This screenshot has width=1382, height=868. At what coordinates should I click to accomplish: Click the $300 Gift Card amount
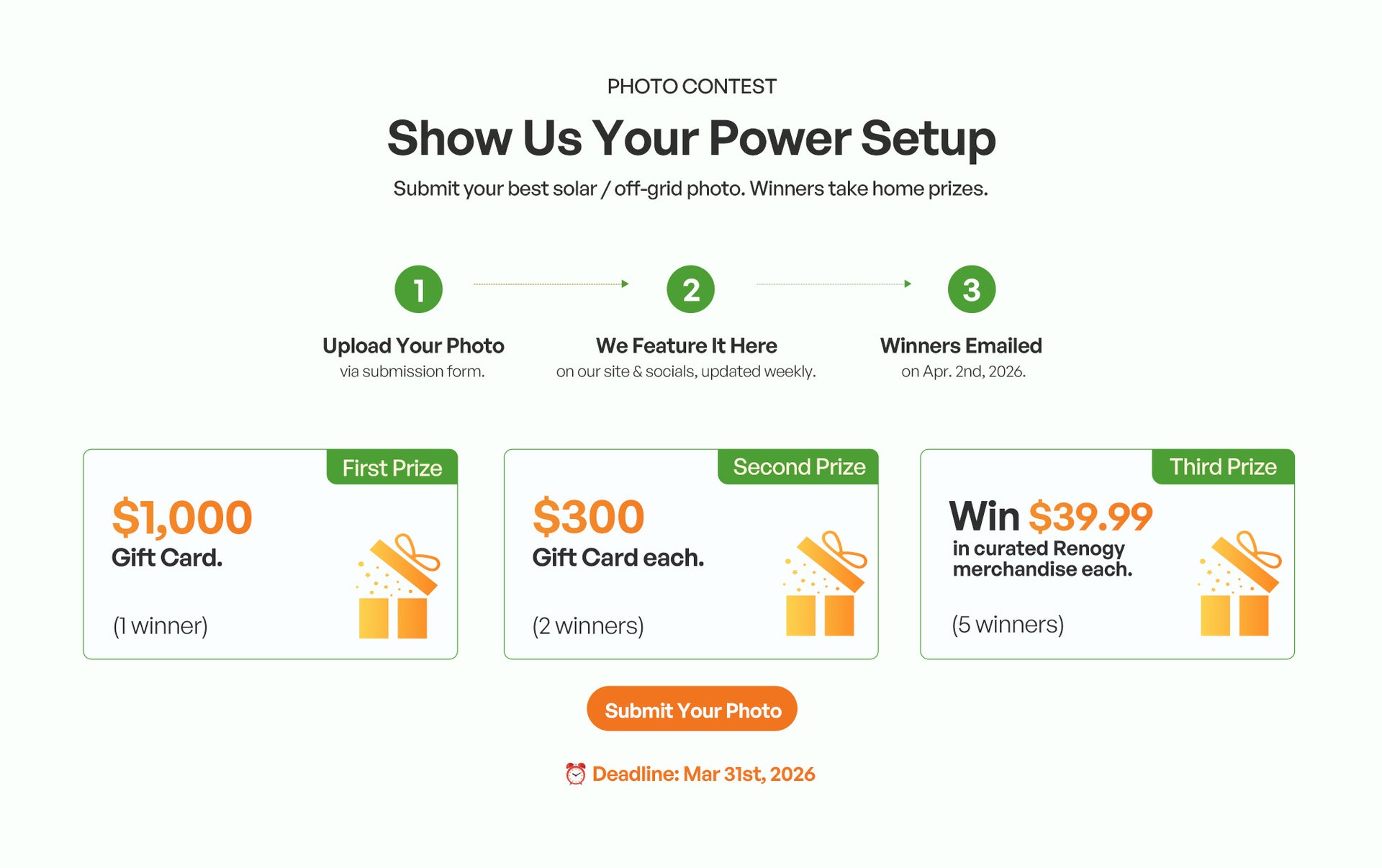[x=588, y=517]
